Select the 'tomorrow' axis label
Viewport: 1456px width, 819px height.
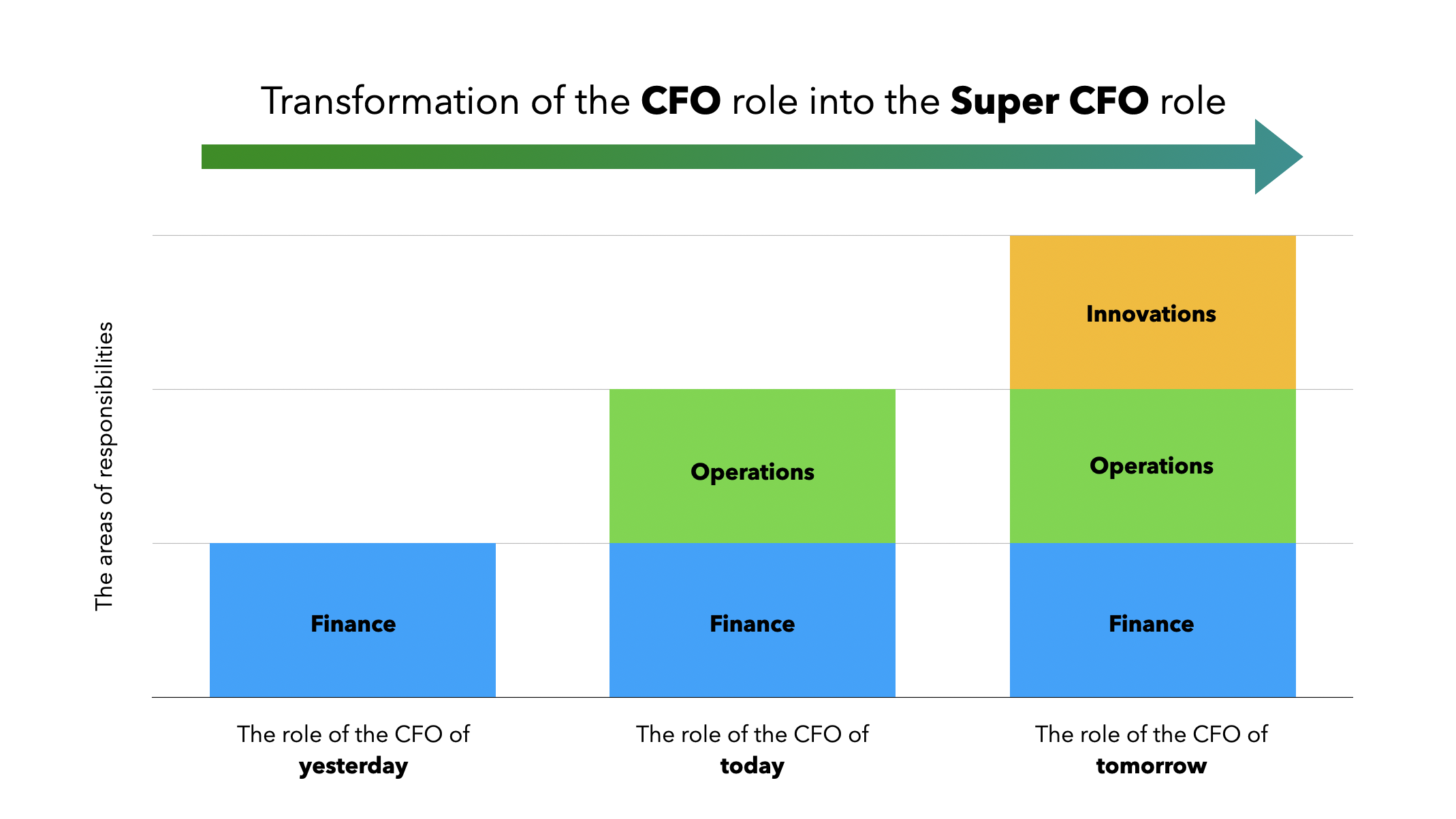[x=1151, y=766]
